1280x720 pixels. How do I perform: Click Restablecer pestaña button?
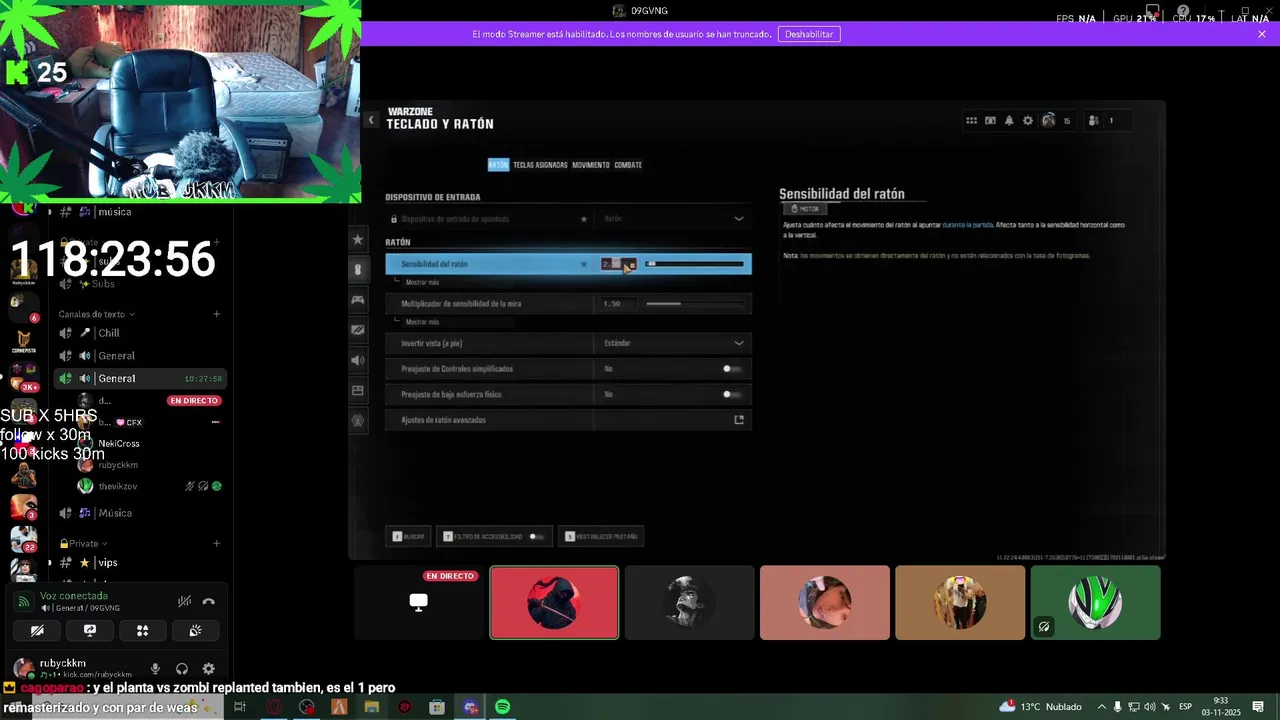pyautogui.click(x=601, y=537)
